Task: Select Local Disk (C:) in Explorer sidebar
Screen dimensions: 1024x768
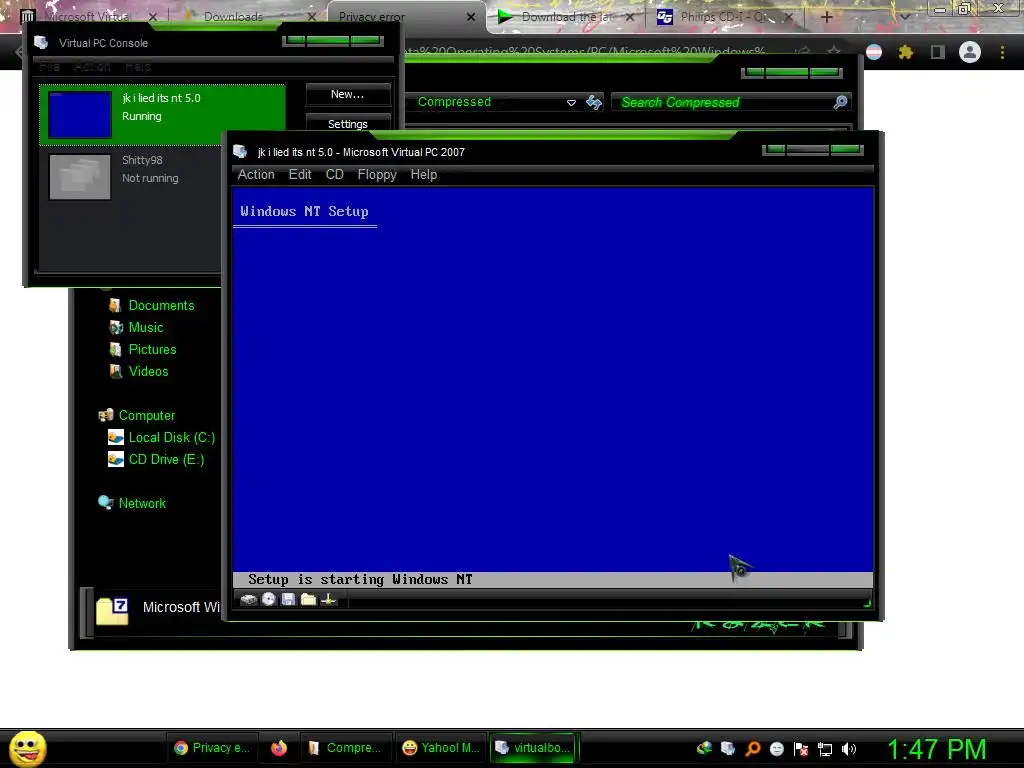Action: [x=171, y=437]
